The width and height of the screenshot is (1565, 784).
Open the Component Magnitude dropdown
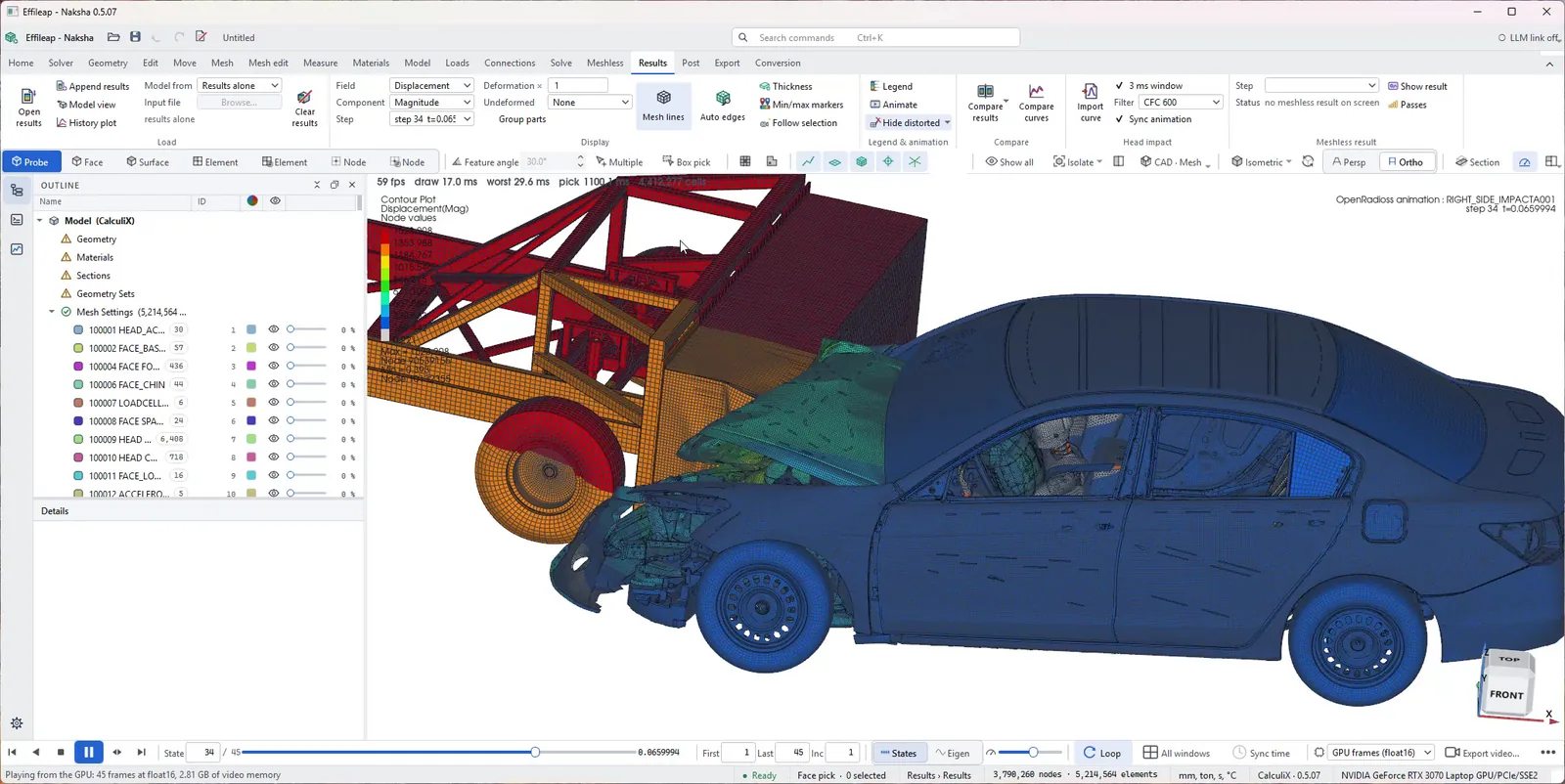pyautogui.click(x=431, y=103)
